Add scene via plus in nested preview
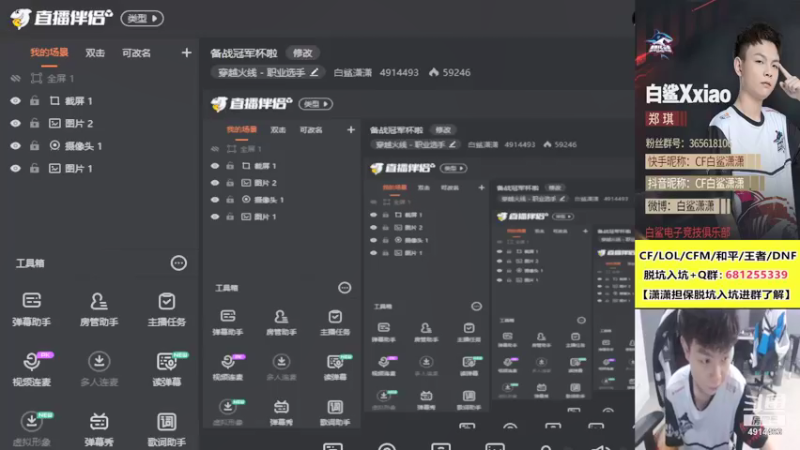The width and height of the screenshot is (800, 450). [x=351, y=130]
